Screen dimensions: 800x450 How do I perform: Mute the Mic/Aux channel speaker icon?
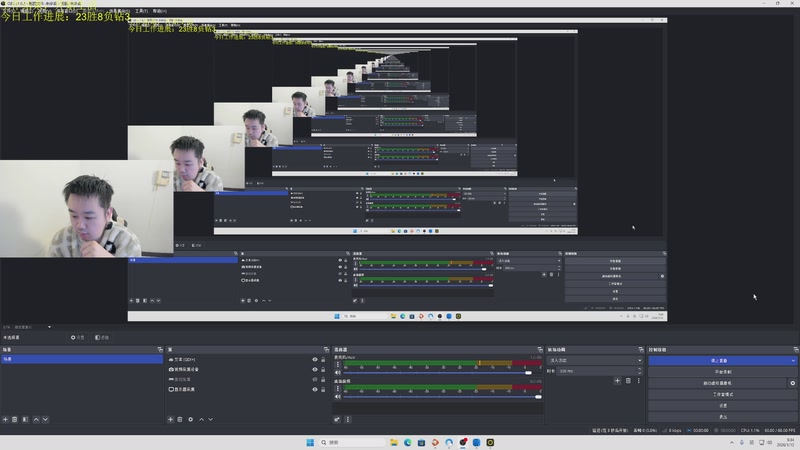pos(337,372)
